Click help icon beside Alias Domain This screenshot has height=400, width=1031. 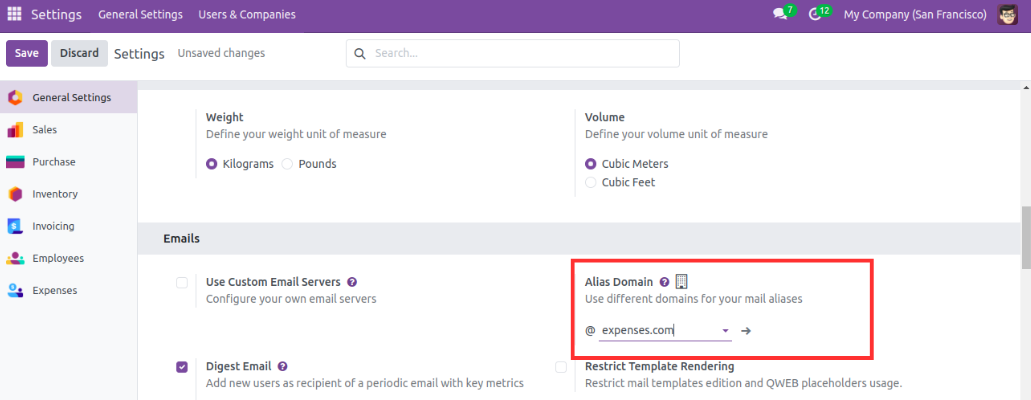pos(664,282)
